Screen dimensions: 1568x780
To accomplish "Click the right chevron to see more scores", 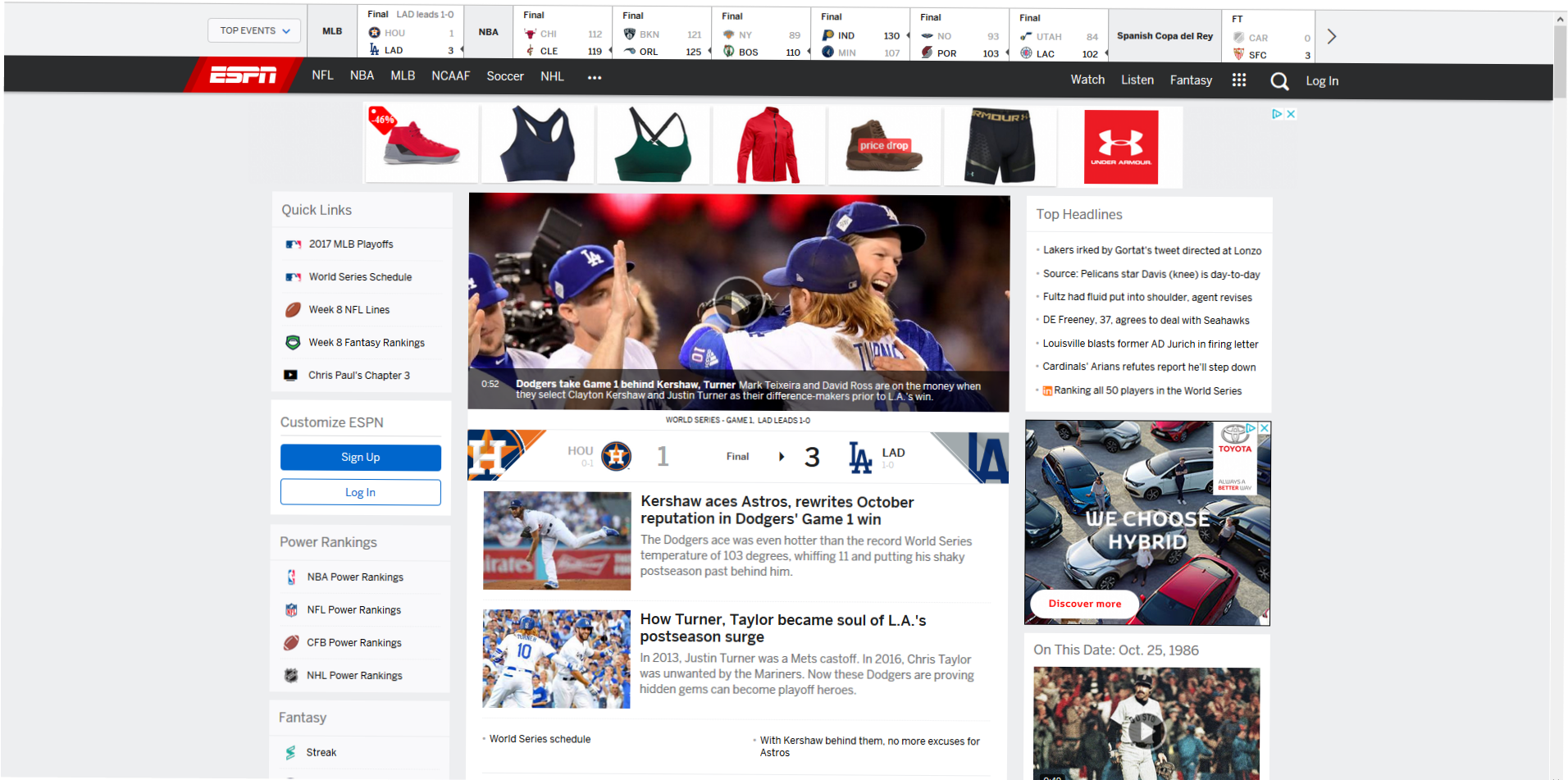I will (x=1331, y=36).
